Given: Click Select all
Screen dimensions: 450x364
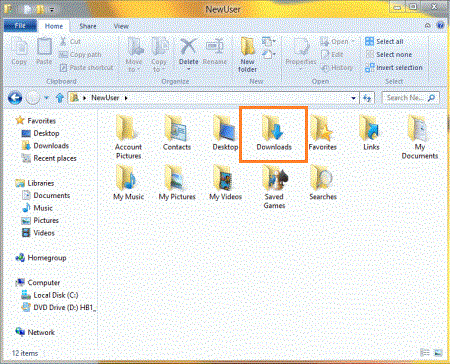Looking at the screenshot, I should pos(384,41).
